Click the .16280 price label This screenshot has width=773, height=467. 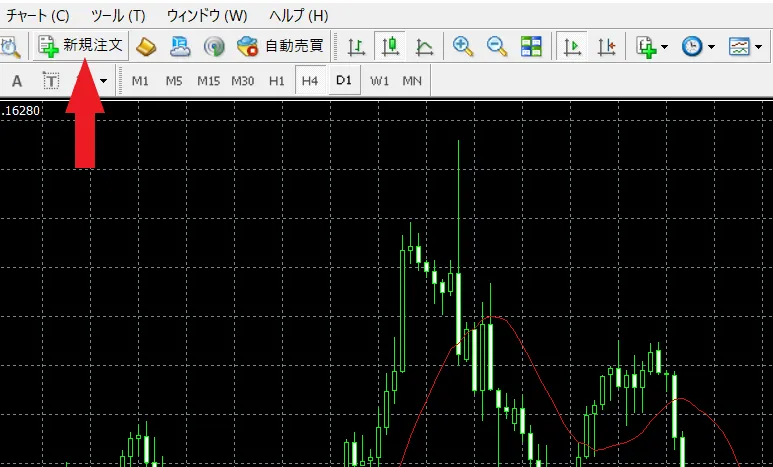tap(20, 110)
